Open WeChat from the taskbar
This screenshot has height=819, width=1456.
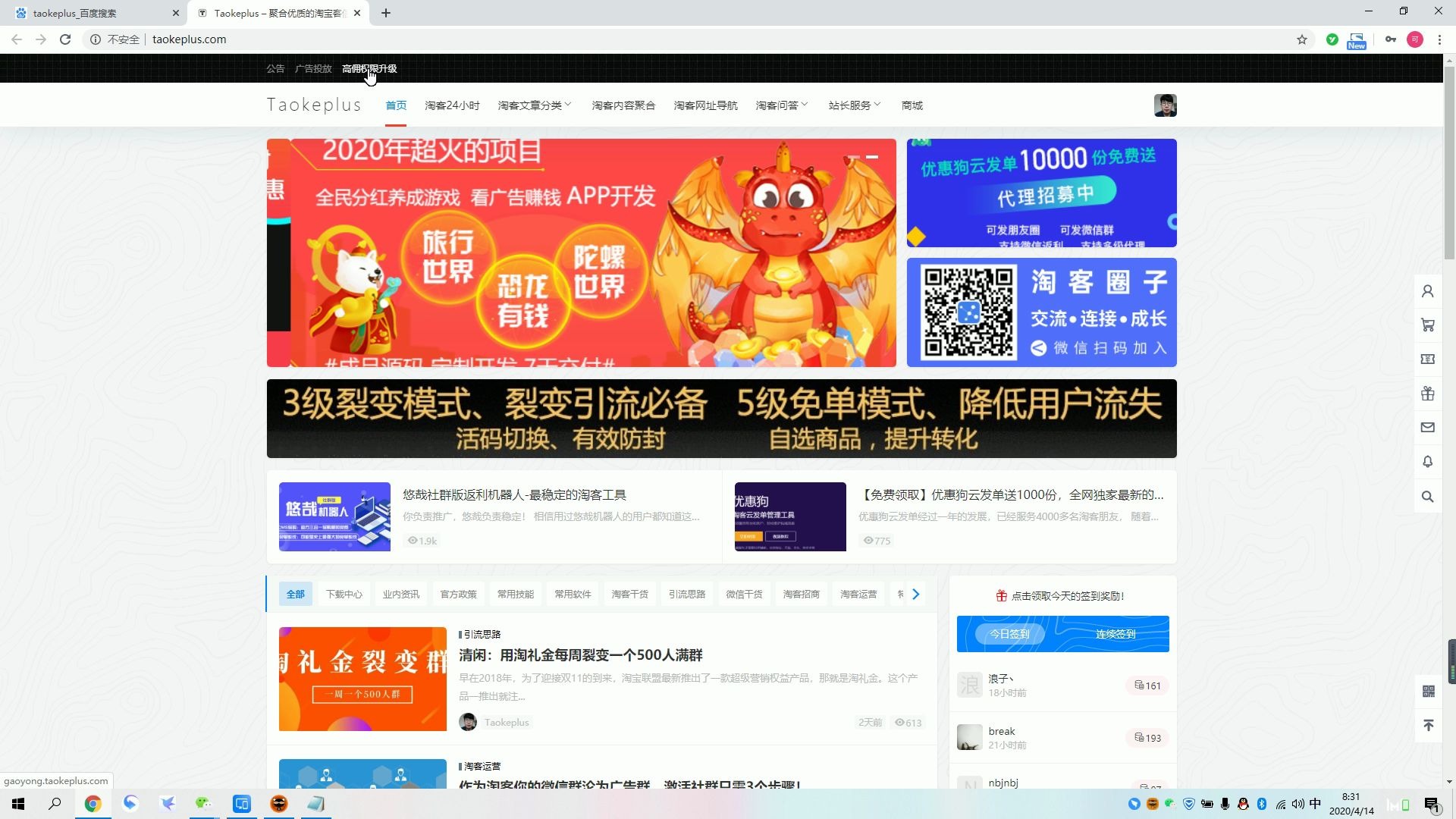(203, 804)
